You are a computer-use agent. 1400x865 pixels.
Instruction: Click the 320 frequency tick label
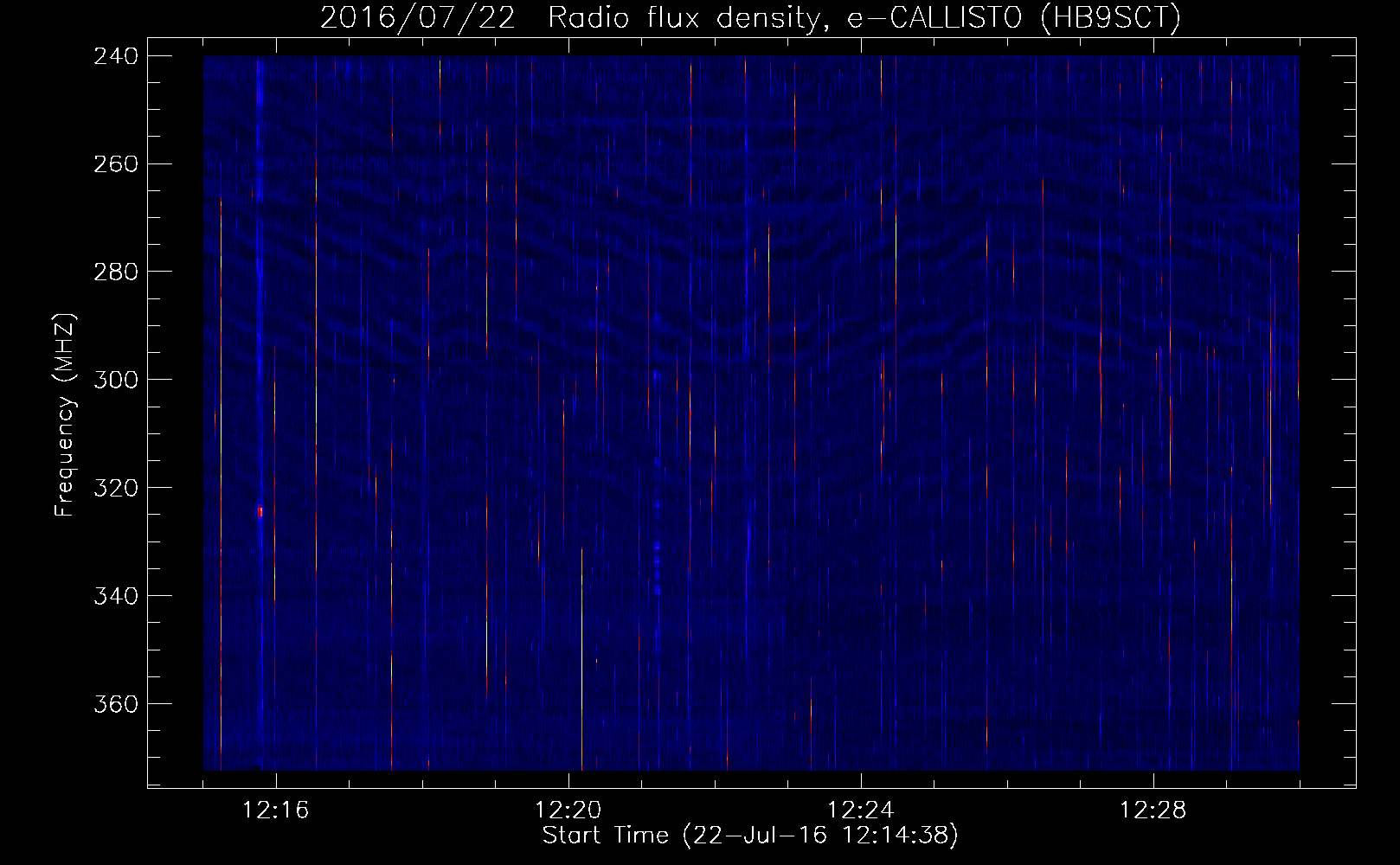[x=116, y=489]
